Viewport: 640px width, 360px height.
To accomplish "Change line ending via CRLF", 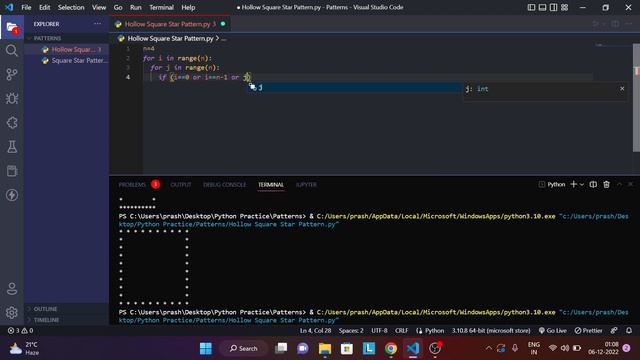I will pyautogui.click(x=401, y=330).
